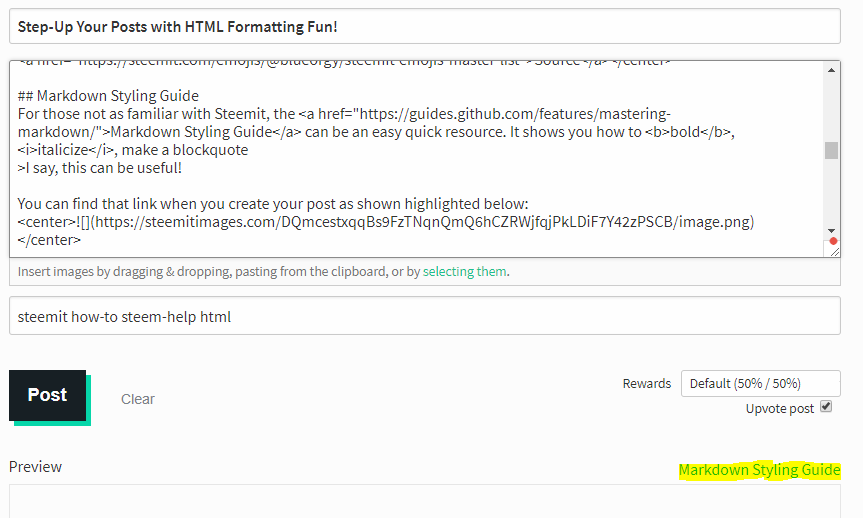Screen dimensions: 863x518
Task: Open the Rewards Default (50% / 50%) dropdown
Action: tap(761, 383)
